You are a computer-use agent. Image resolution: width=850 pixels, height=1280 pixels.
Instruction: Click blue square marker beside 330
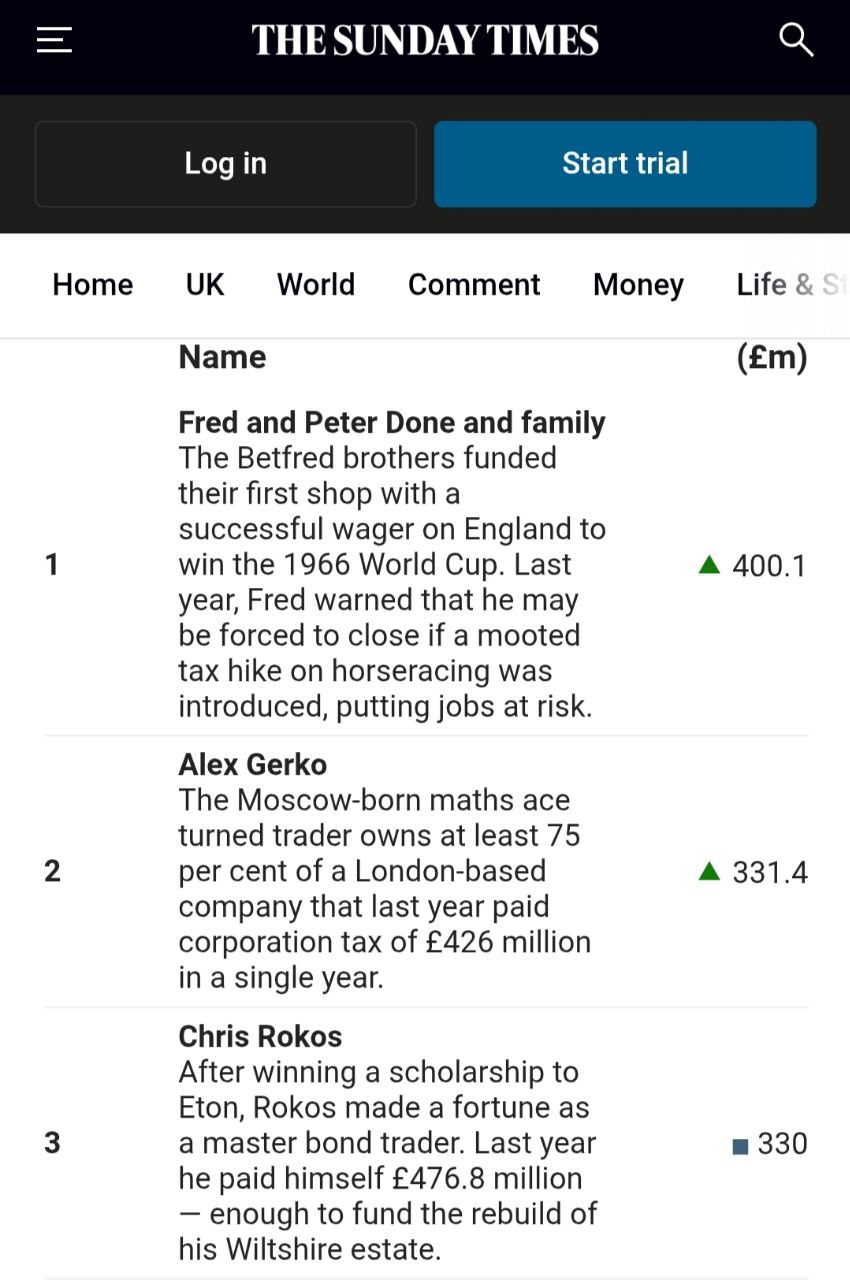point(740,1145)
